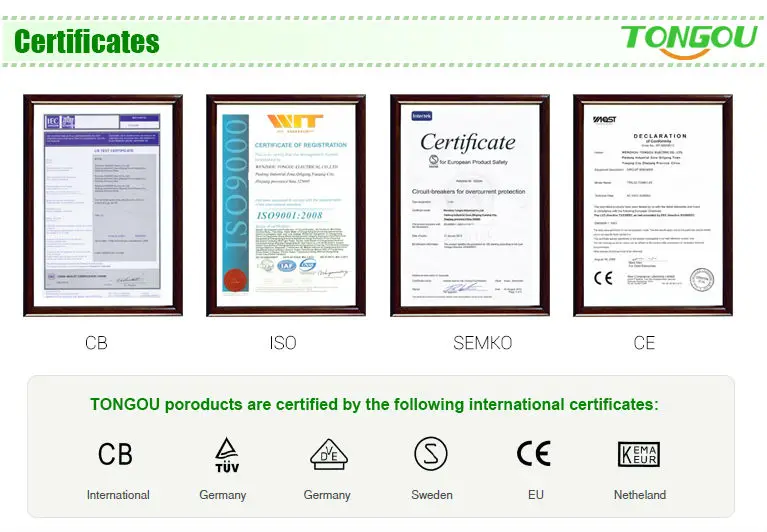Click the ISO9001:2008 text on certificate
This screenshot has width=767, height=532.
(290, 216)
